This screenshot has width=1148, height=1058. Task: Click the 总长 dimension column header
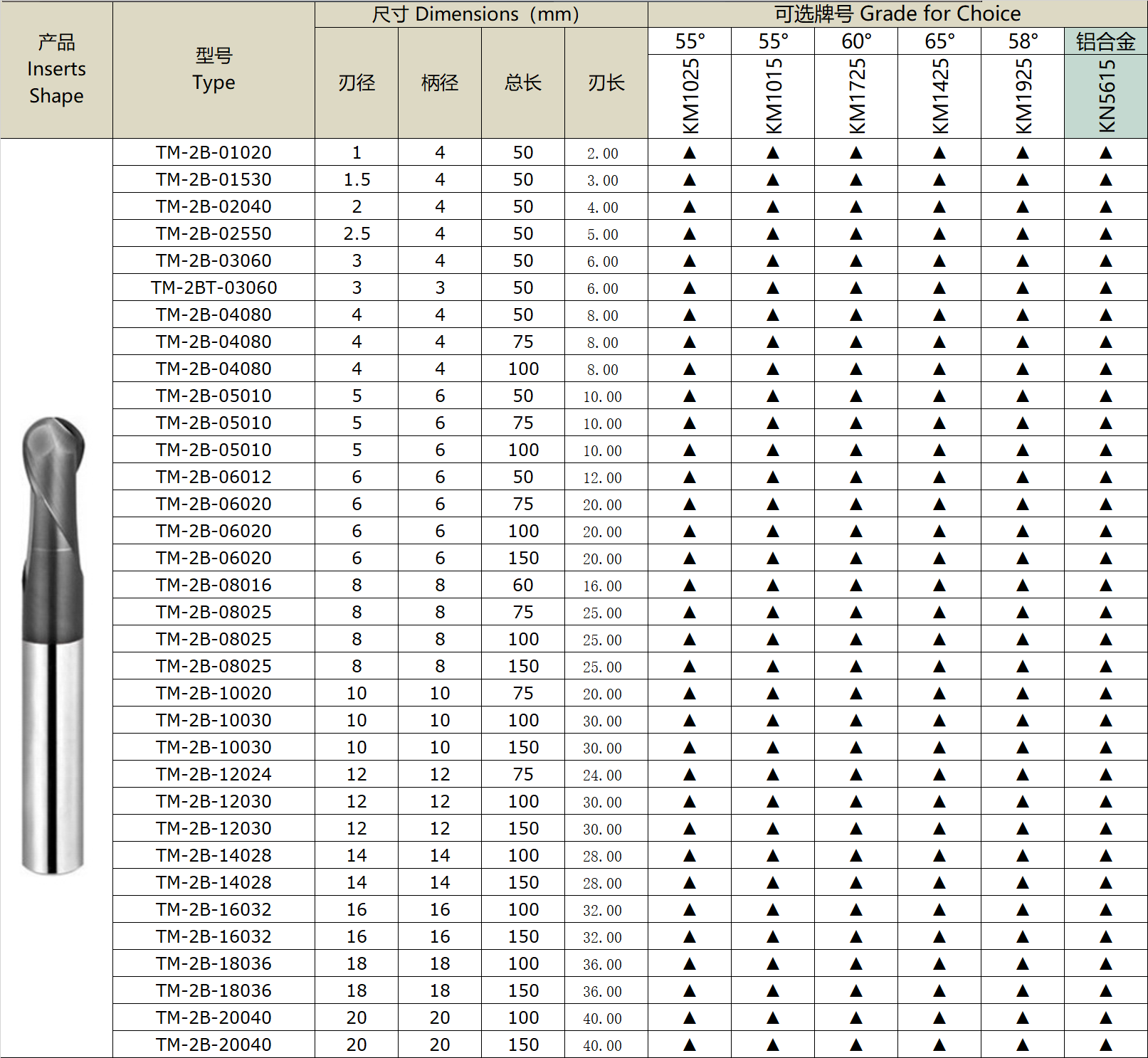point(523,83)
